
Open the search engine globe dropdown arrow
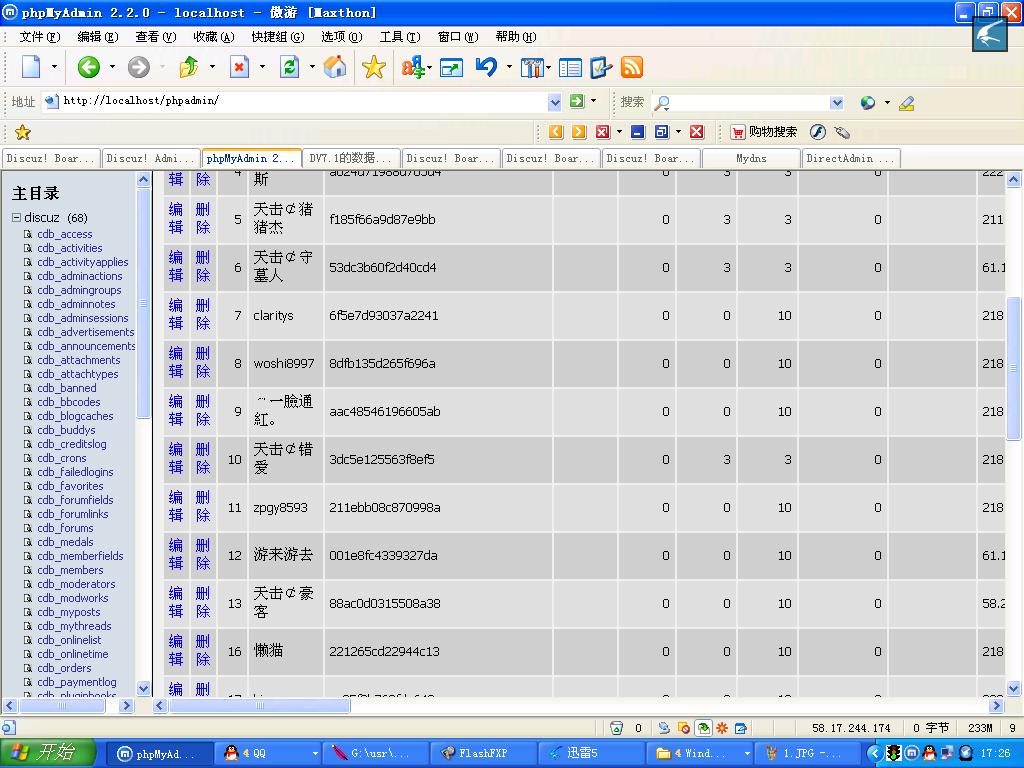(887, 103)
